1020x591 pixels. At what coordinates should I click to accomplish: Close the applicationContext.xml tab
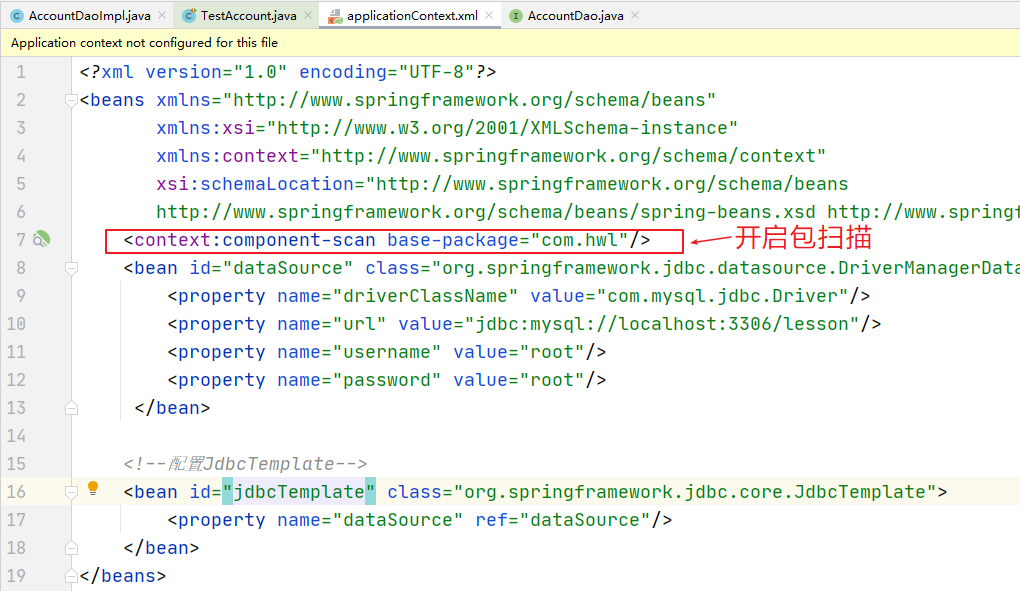(x=489, y=15)
